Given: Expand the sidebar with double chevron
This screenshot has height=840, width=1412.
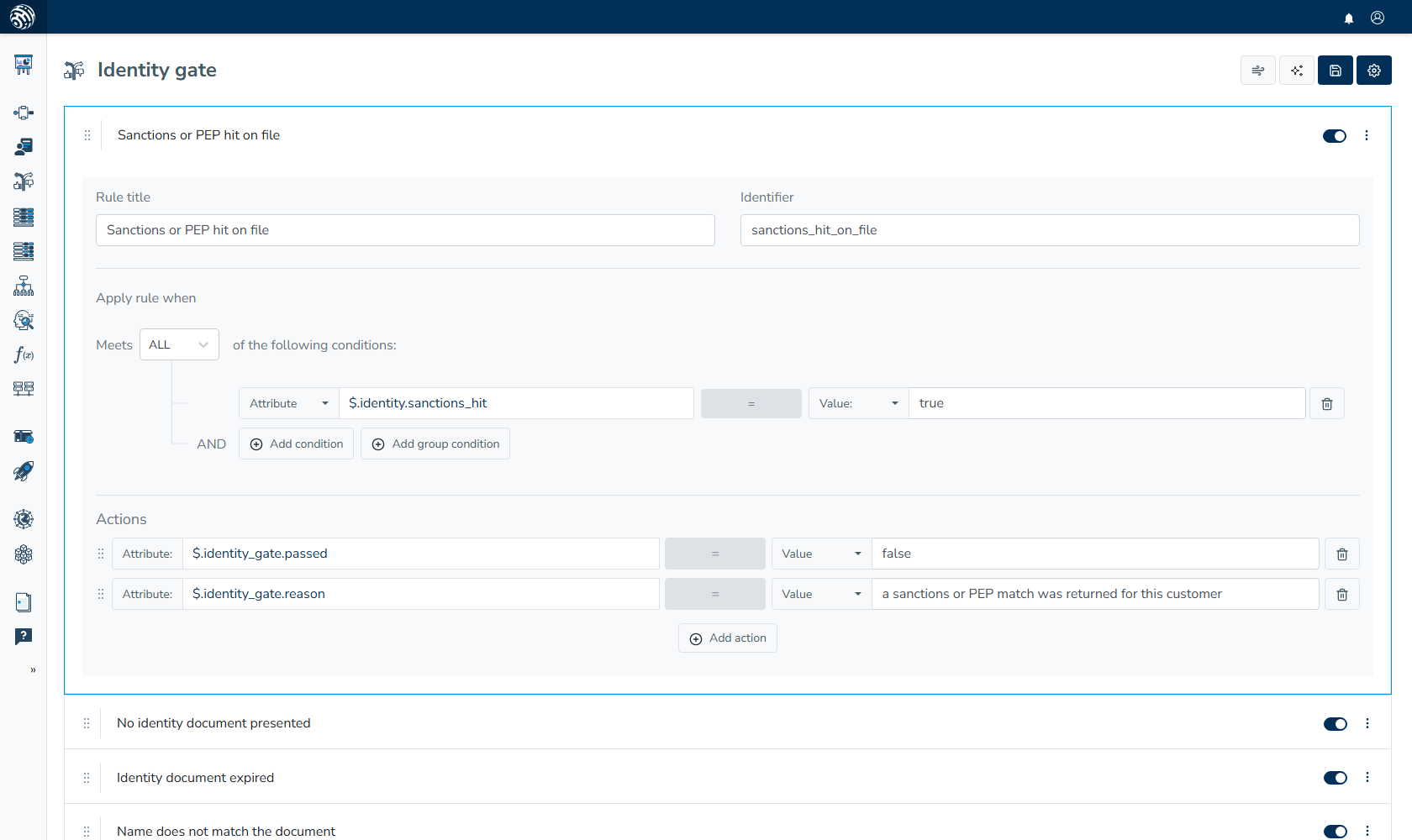Looking at the screenshot, I should pyautogui.click(x=33, y=670).
